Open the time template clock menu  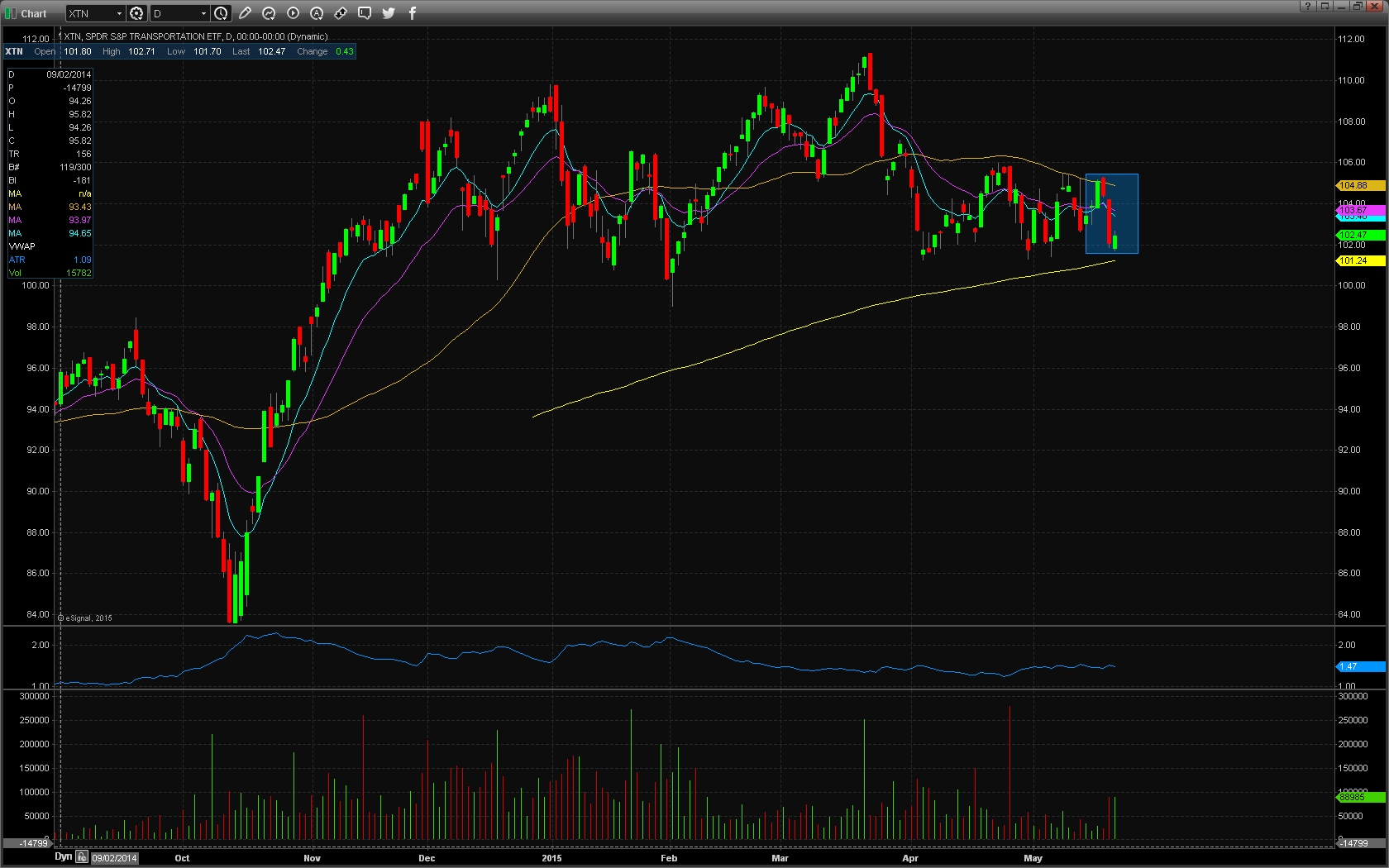(x=221, y=13)
